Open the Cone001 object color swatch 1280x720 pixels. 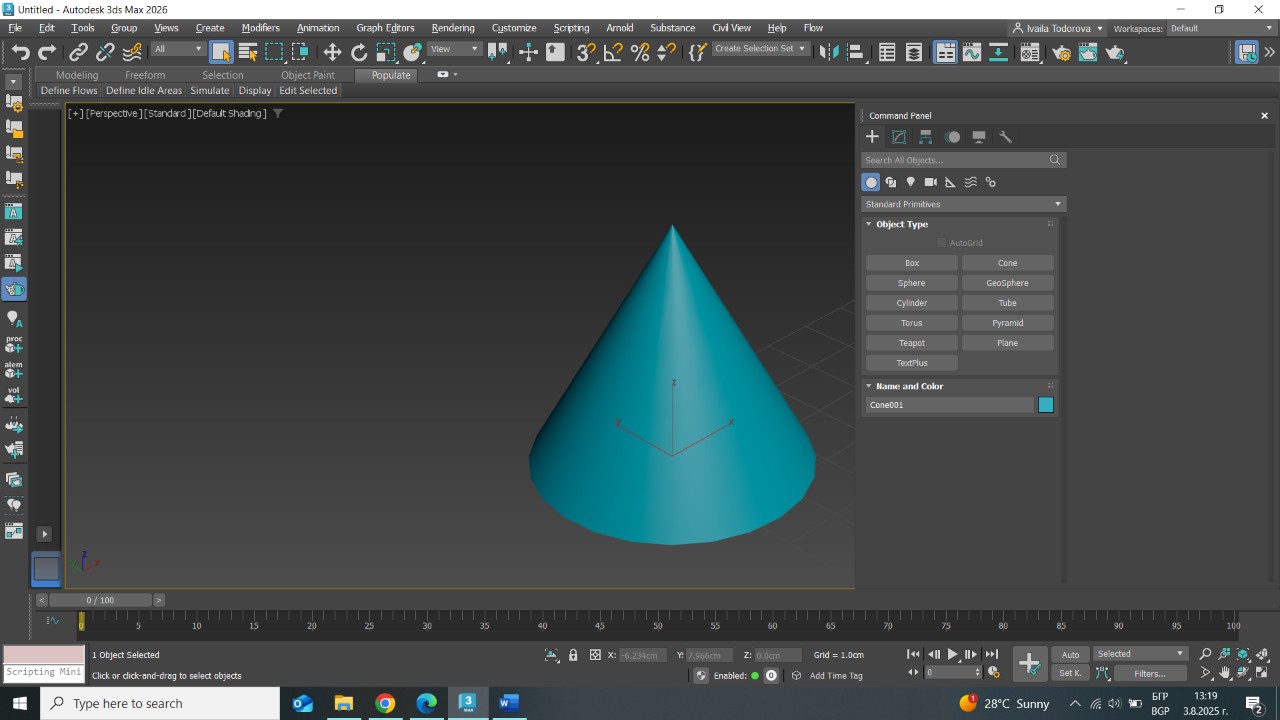(x=1045, y=405)
